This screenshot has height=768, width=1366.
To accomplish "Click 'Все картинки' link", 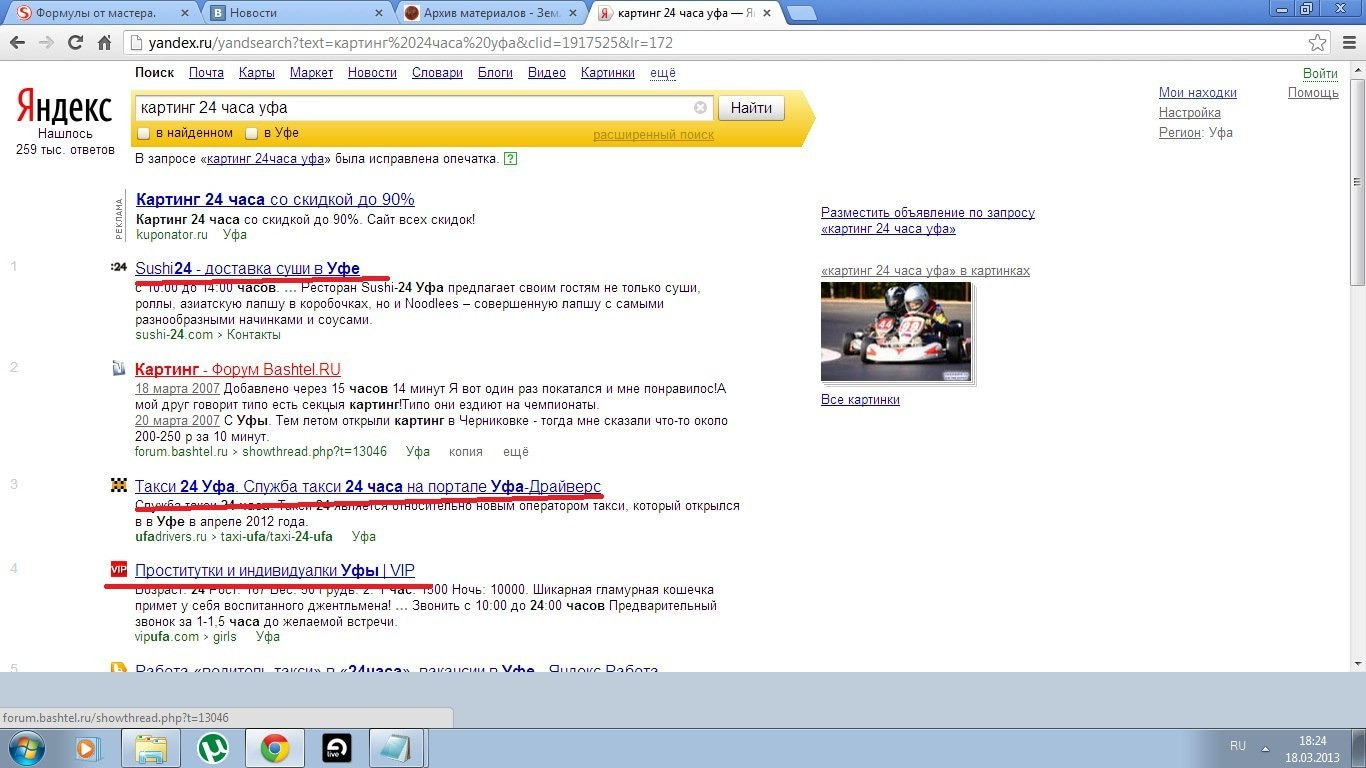I will [860, 400].
